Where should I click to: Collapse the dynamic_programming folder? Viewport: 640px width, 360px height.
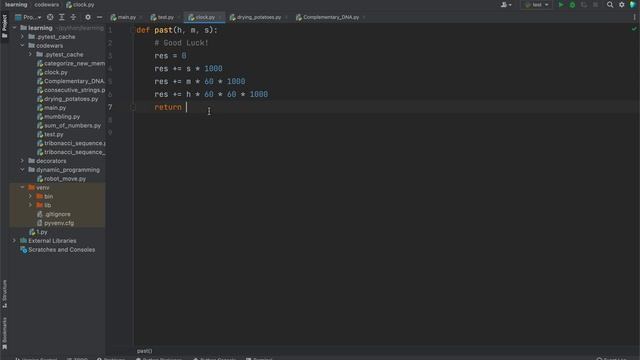22,170
